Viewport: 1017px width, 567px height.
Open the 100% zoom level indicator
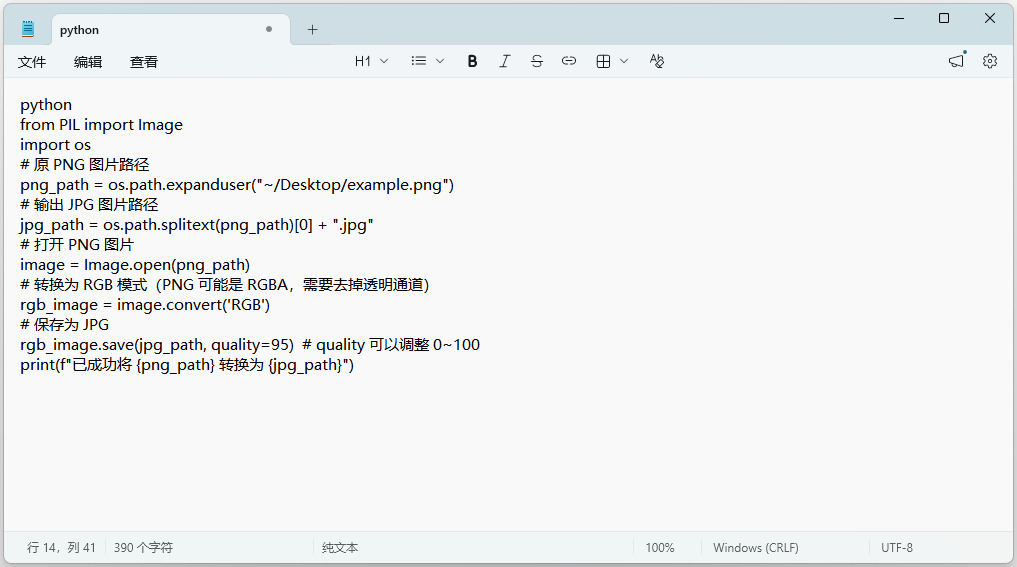660,548
